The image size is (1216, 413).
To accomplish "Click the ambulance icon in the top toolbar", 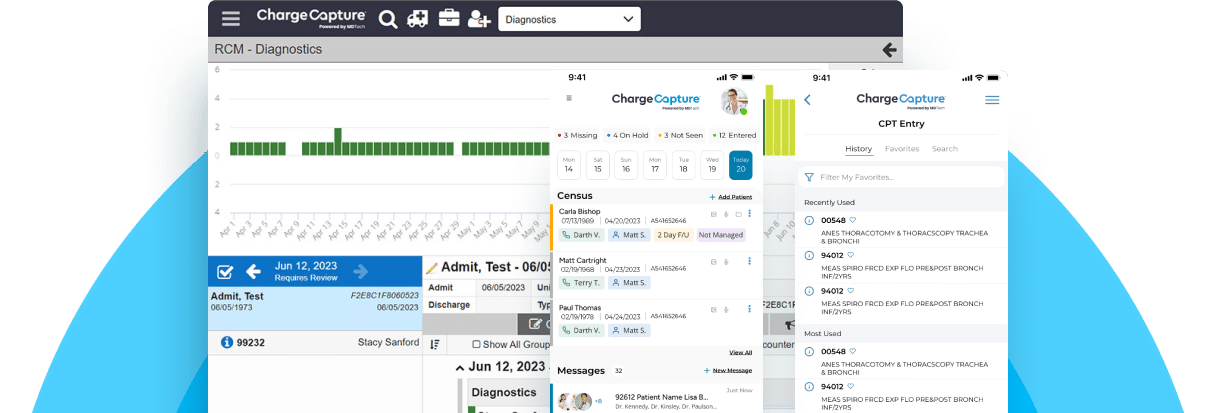I will pyautogui.click(x=418, y=19).
